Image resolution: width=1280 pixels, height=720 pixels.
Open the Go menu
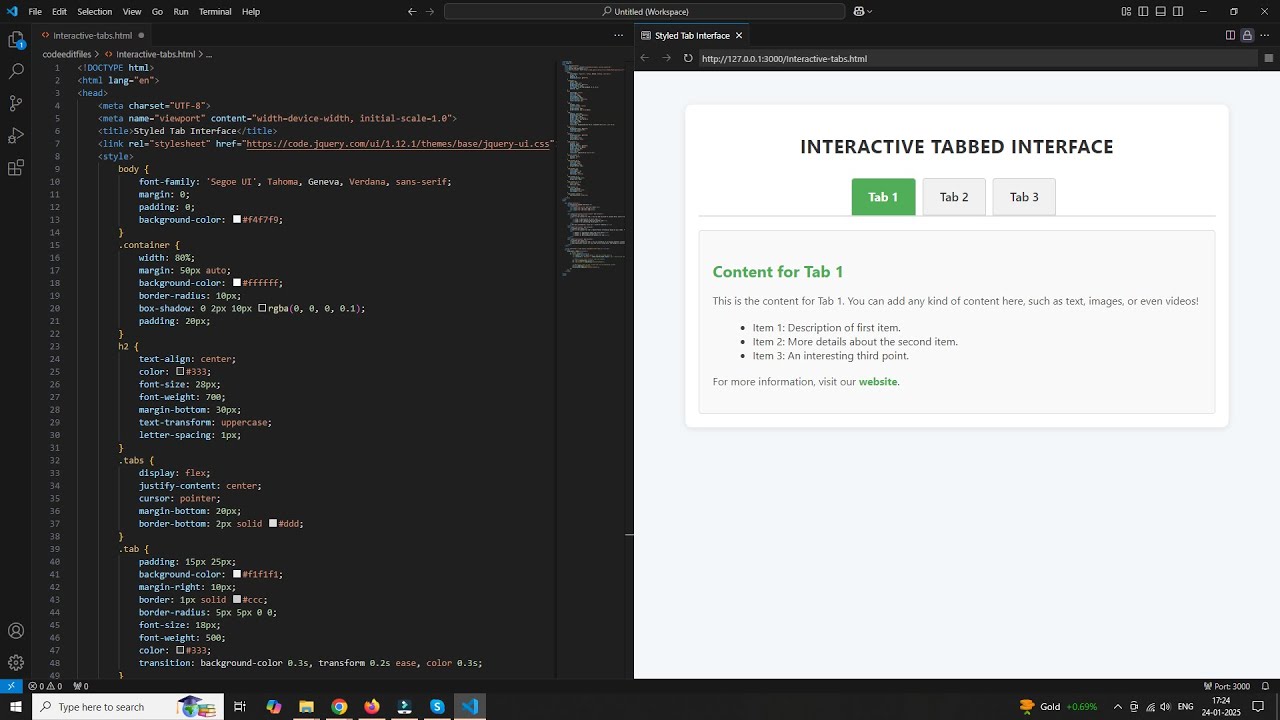click(157, 11)
